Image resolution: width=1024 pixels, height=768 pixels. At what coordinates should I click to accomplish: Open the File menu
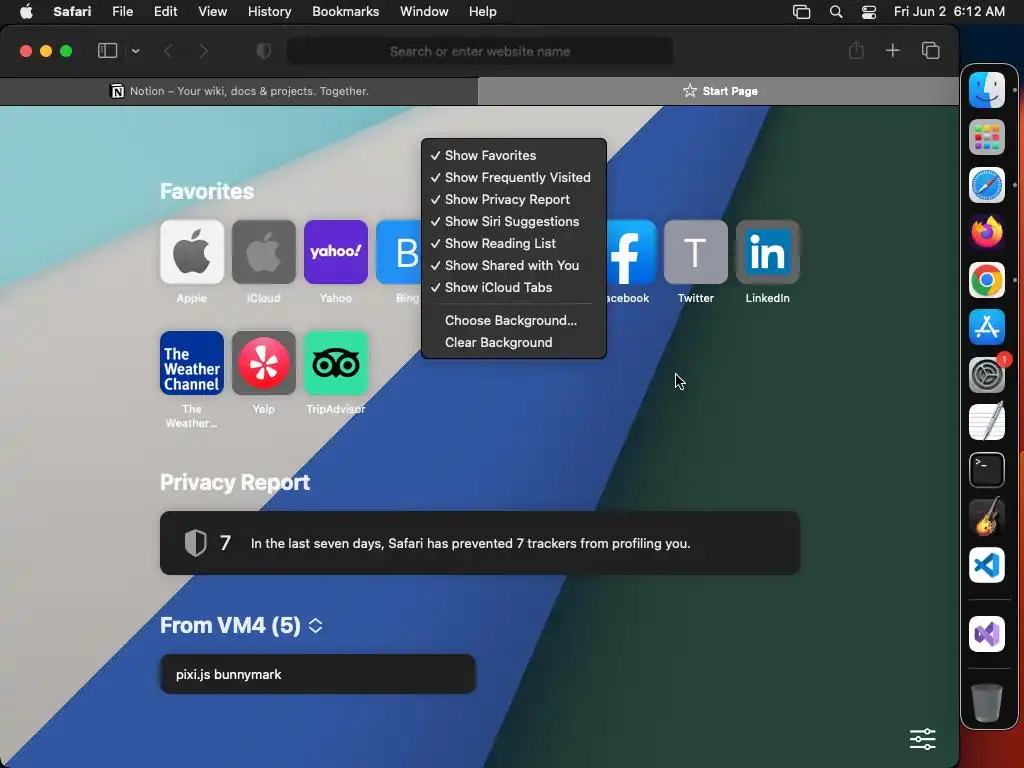[122, 12]
